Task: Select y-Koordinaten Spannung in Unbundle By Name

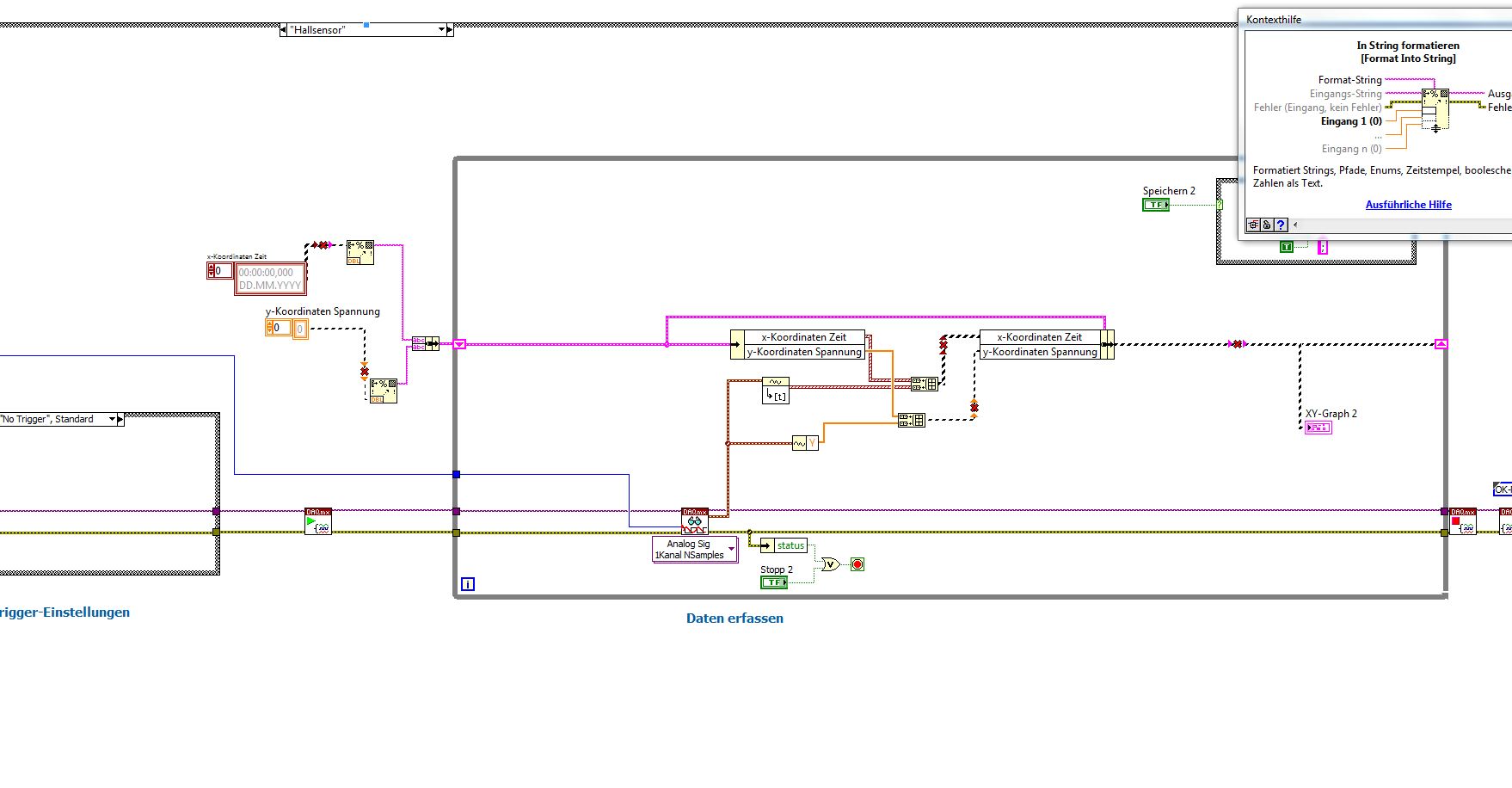Action: (804, 352)
